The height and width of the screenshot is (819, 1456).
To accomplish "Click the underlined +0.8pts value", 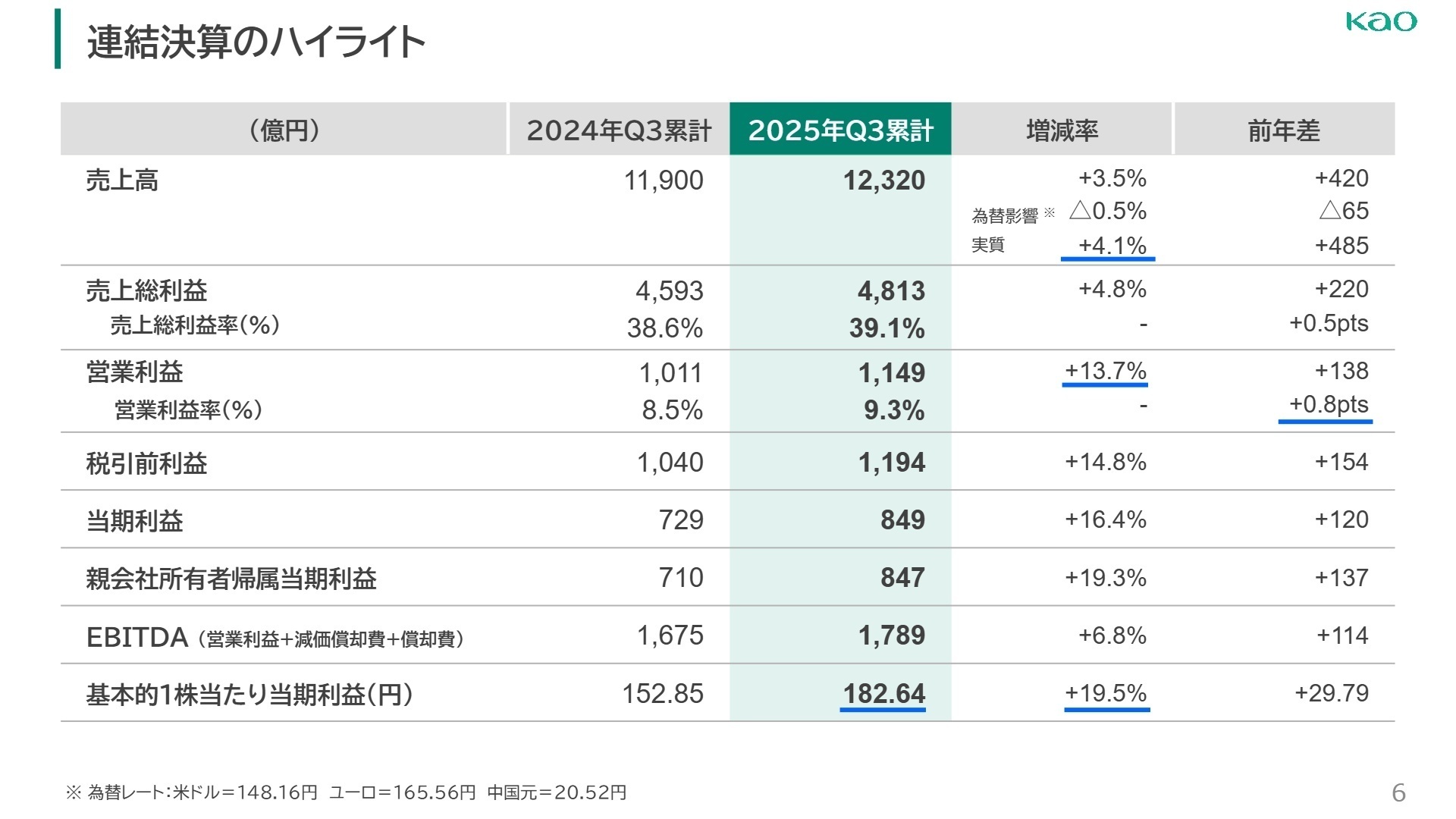I will coord(1326,404).
